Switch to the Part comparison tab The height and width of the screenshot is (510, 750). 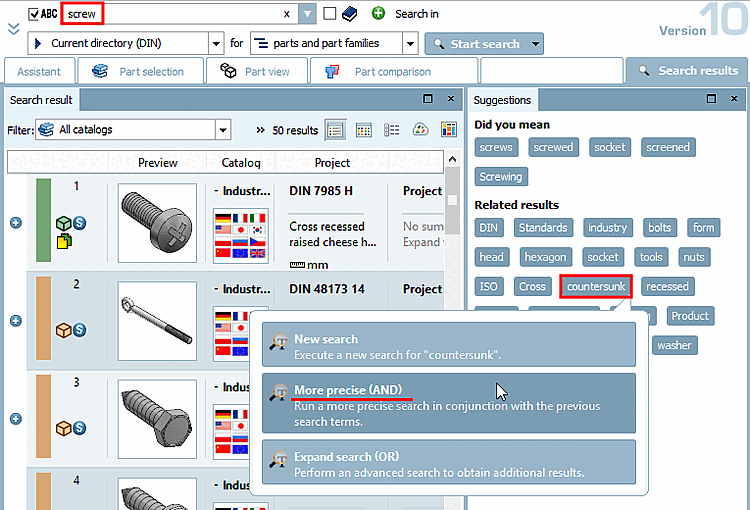[394, 72]
